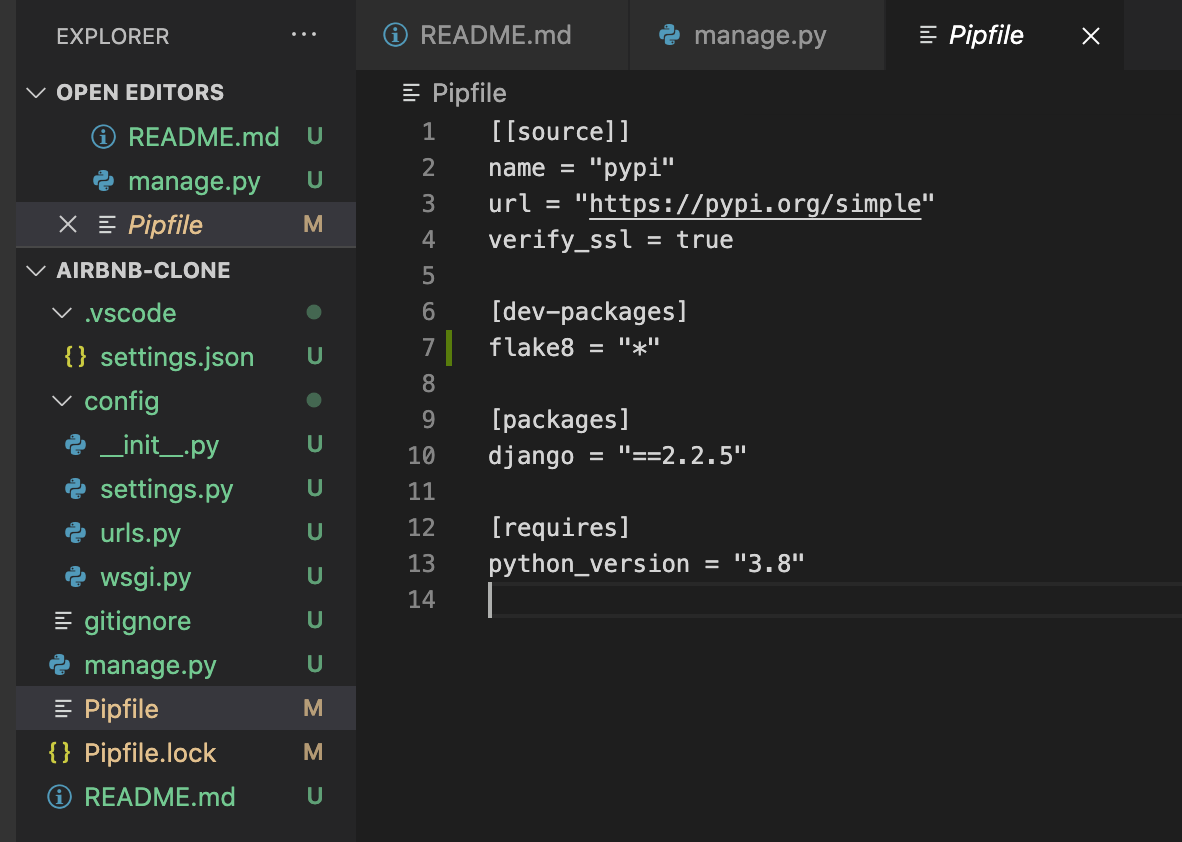Image resolution: width=1182 pixels, height=842 pixels.
Task: Open settings.py in config folder
Action: (185, 488)
